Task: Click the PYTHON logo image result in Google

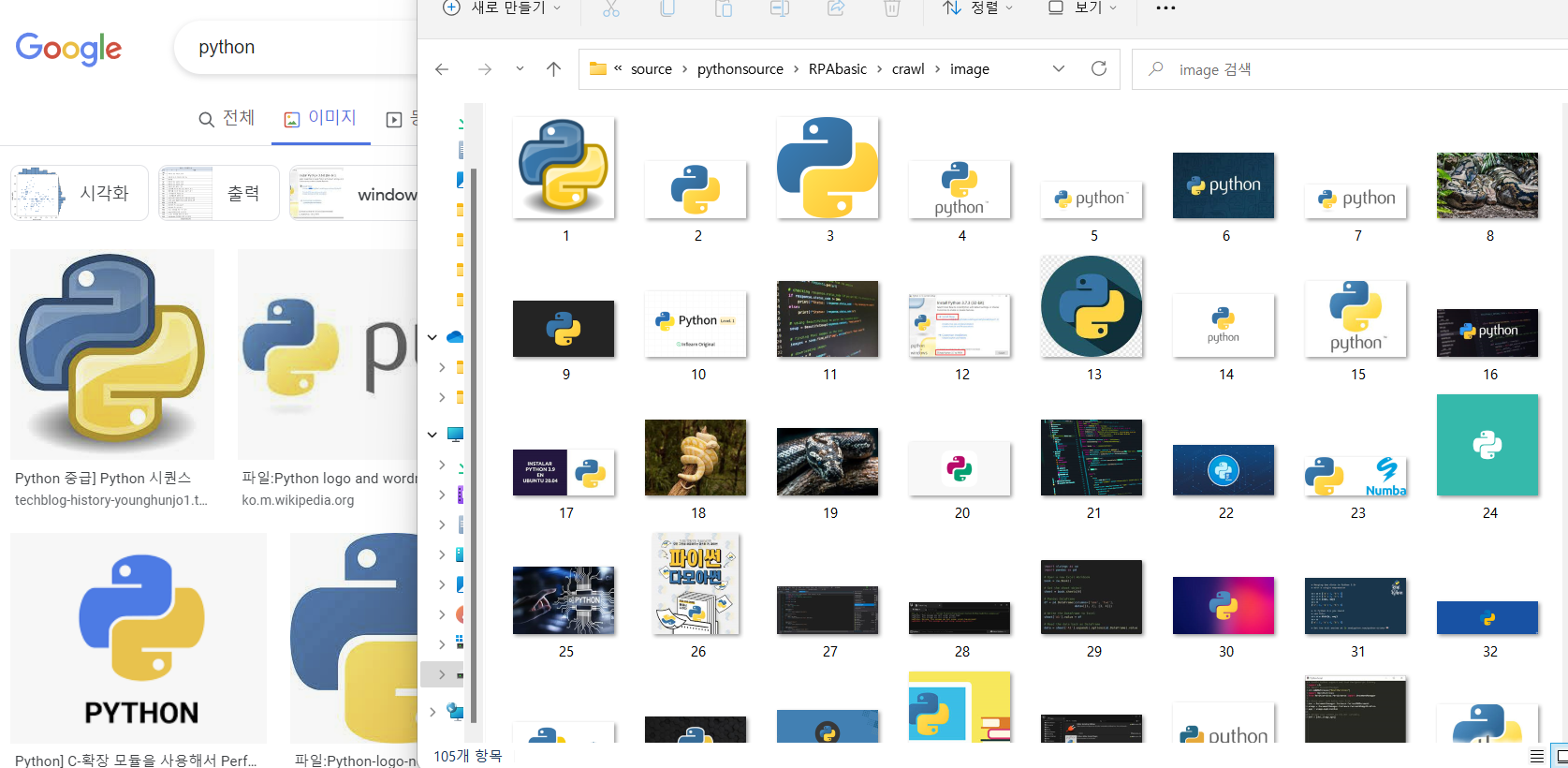Action: pyautogui.click(x=139, y=639)
